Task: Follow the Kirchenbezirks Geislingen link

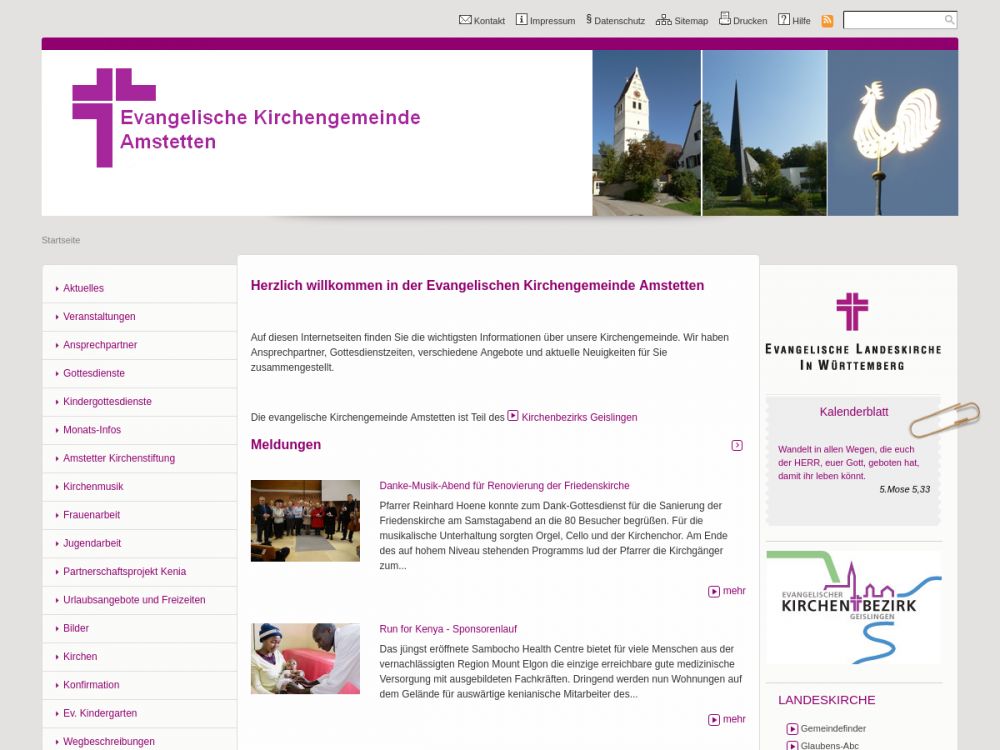Action: coord(579,417)
